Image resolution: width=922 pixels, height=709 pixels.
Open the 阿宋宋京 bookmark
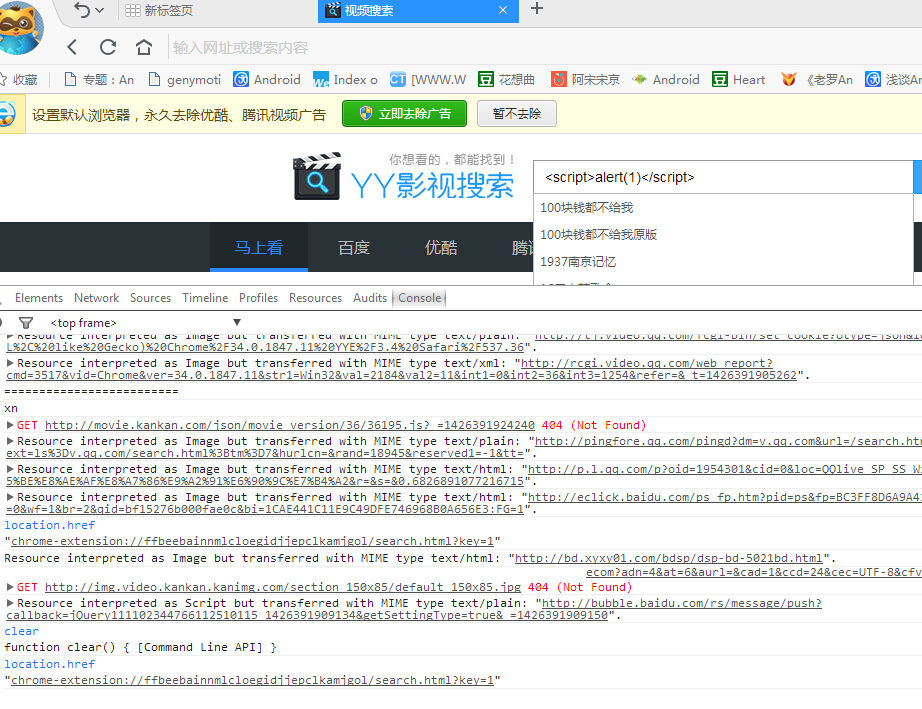point(585,79)
